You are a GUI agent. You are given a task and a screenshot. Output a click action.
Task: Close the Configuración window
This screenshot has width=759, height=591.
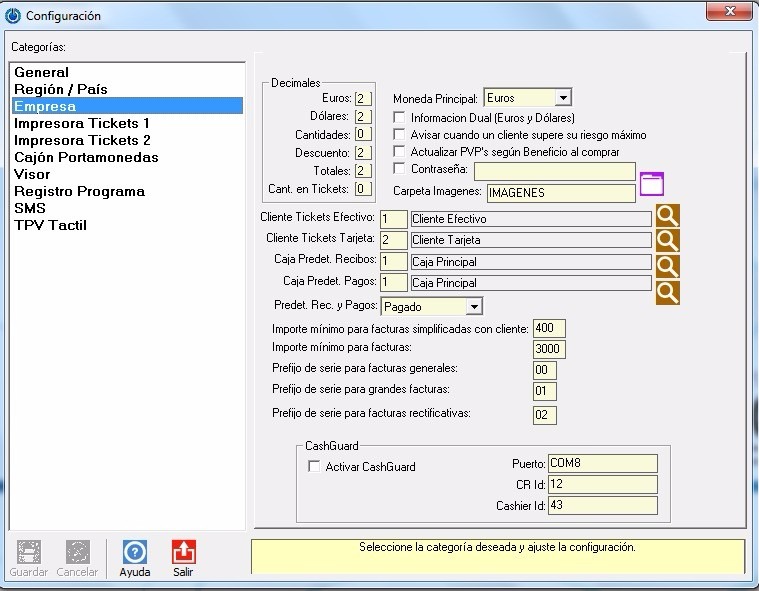pos(729,11)
